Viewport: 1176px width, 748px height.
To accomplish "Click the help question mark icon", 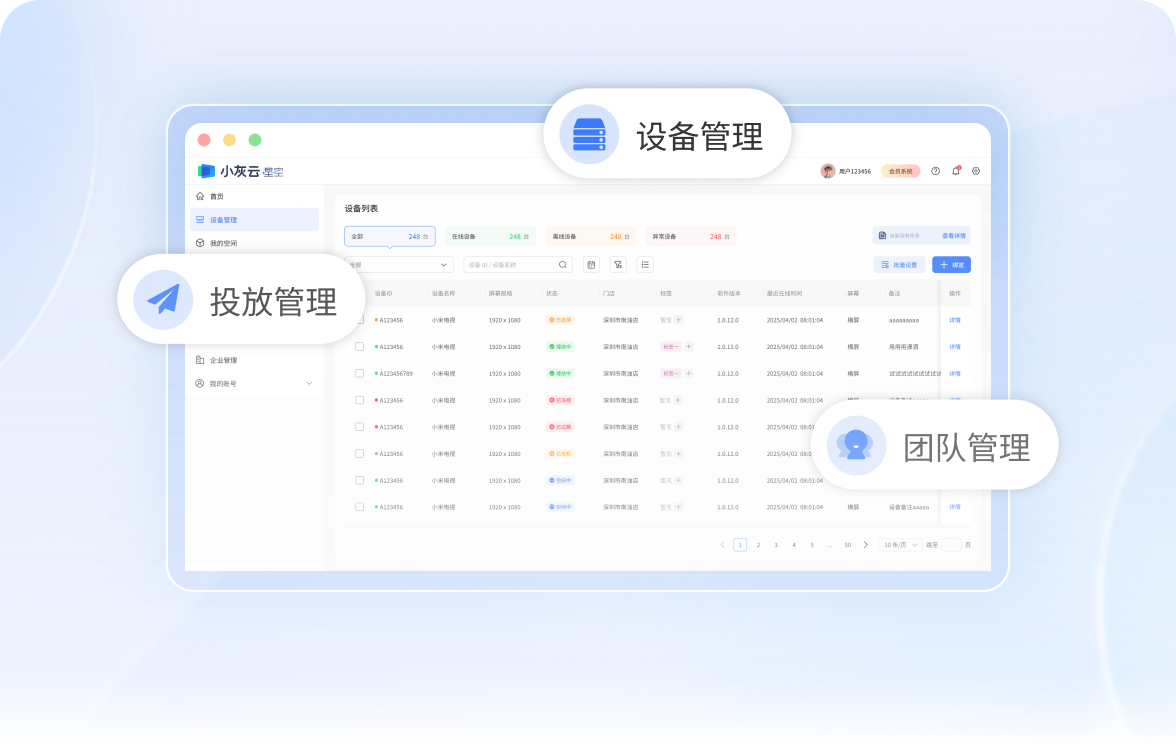I will [x=935, y=171].
